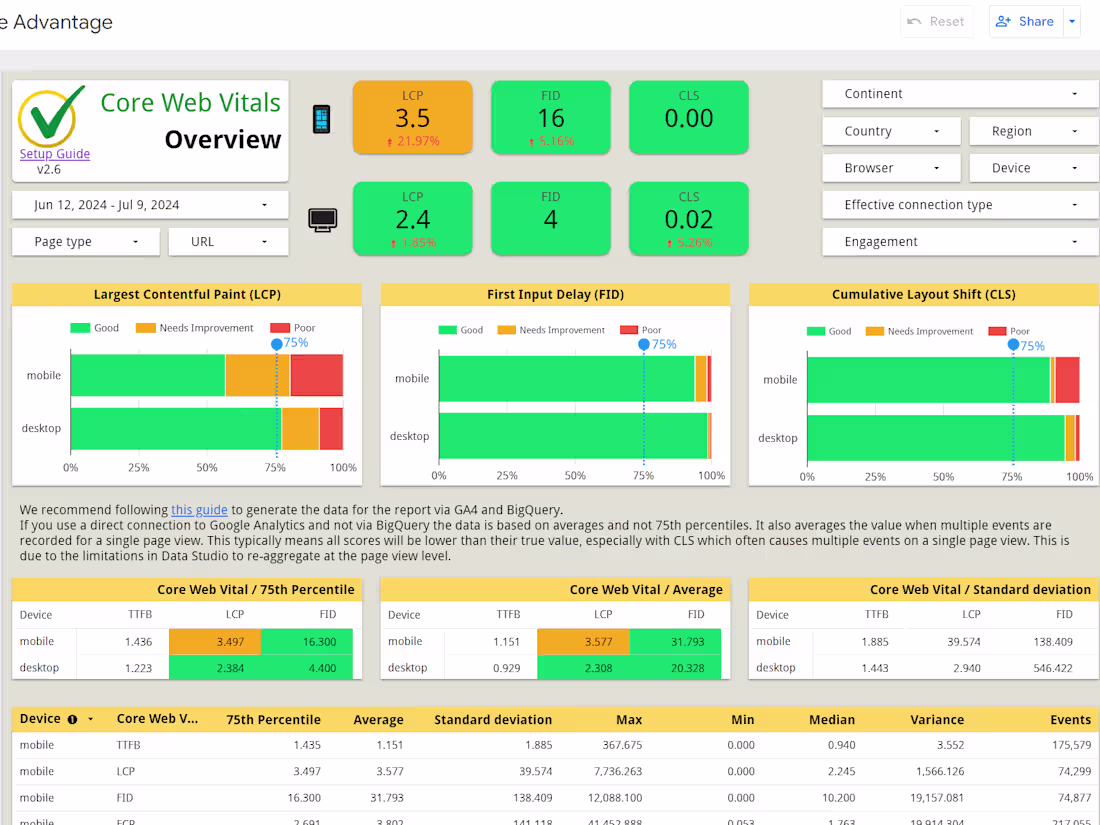Click the smartphone icon beside mobile vitals scores
1100x825 pixels.
pos(320,118)
